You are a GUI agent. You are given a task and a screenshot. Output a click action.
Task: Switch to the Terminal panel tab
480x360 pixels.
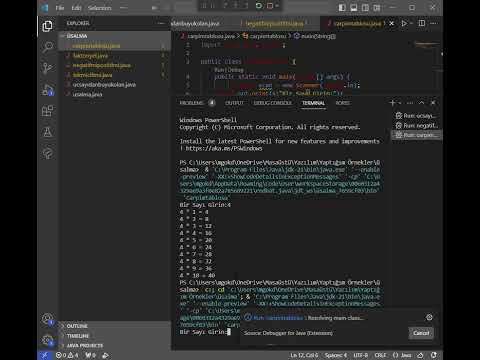point(313,103)
